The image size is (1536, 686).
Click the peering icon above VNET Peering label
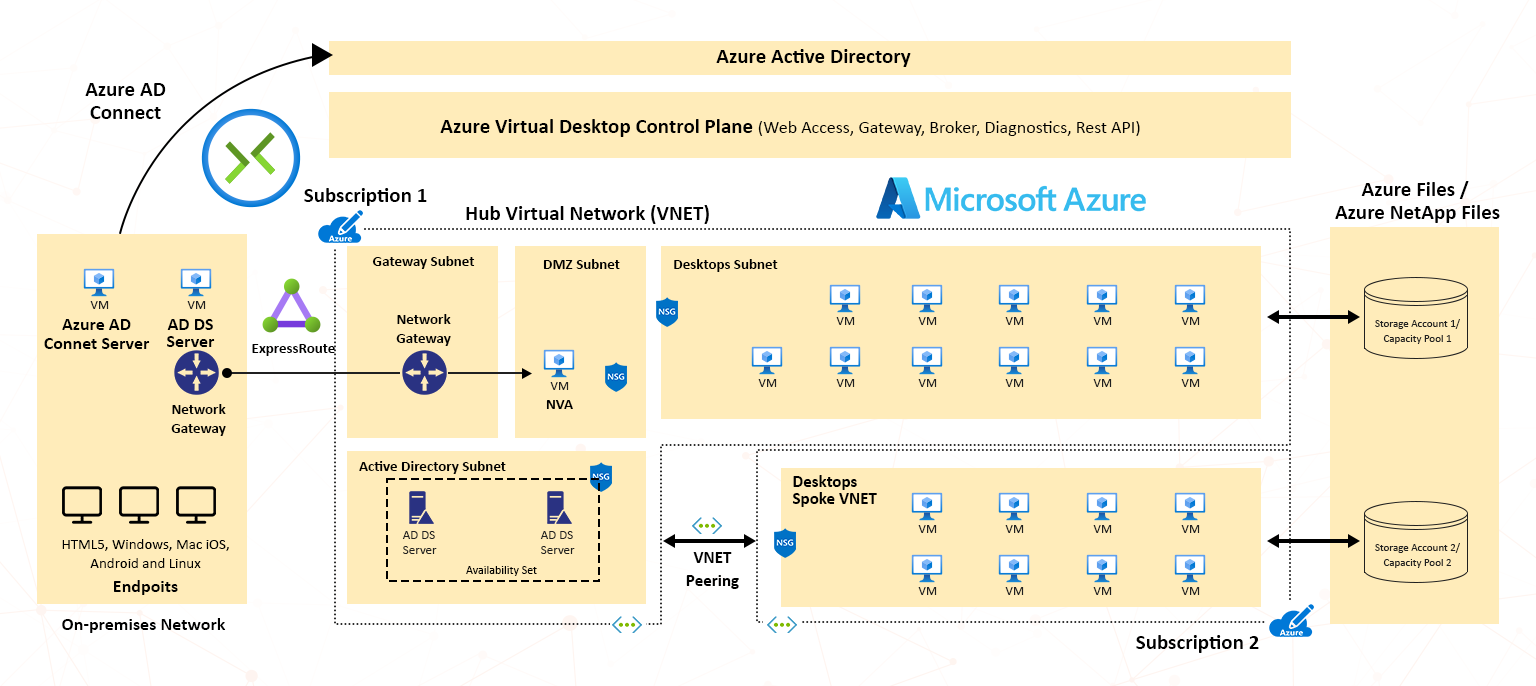click(707, 525)
